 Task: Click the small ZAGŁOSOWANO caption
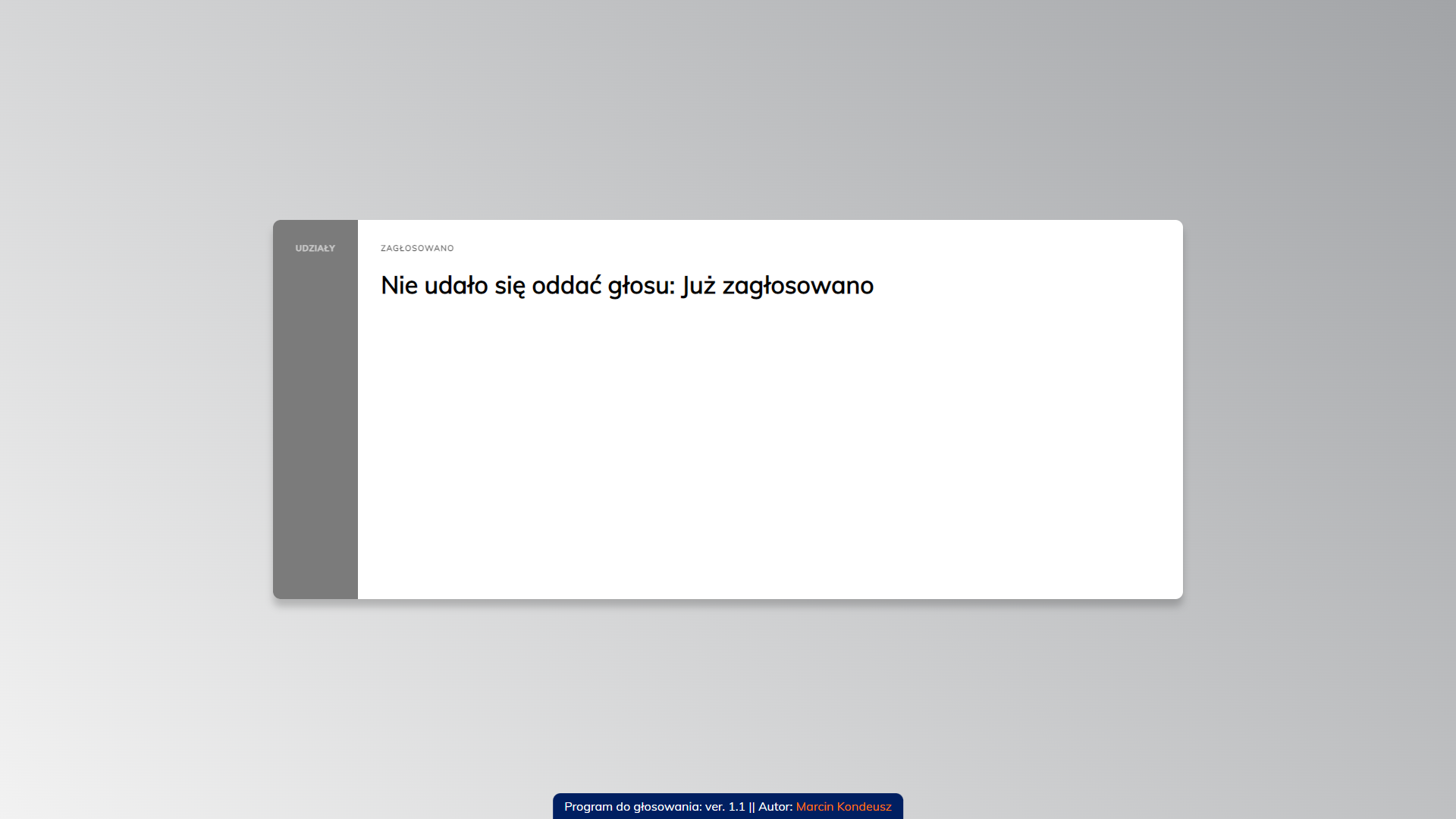click(417, 249)
